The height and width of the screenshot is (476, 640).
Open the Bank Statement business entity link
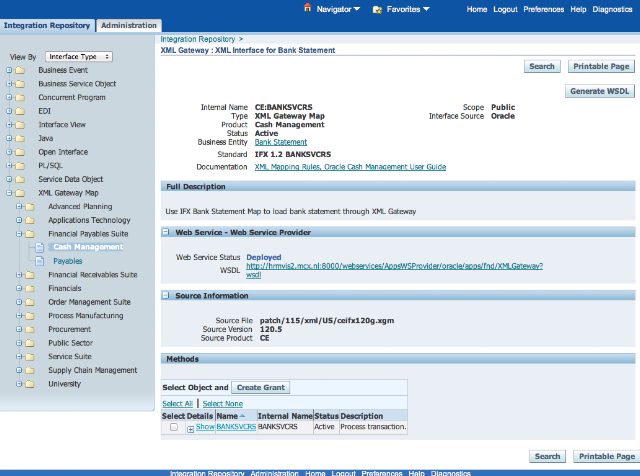[281, 142]
